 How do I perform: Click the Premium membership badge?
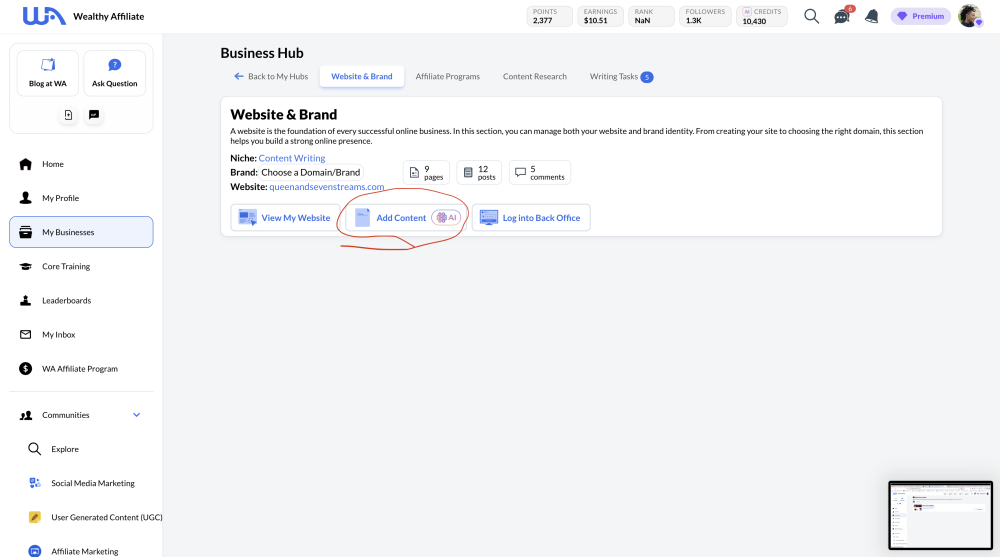coord(920,16)
